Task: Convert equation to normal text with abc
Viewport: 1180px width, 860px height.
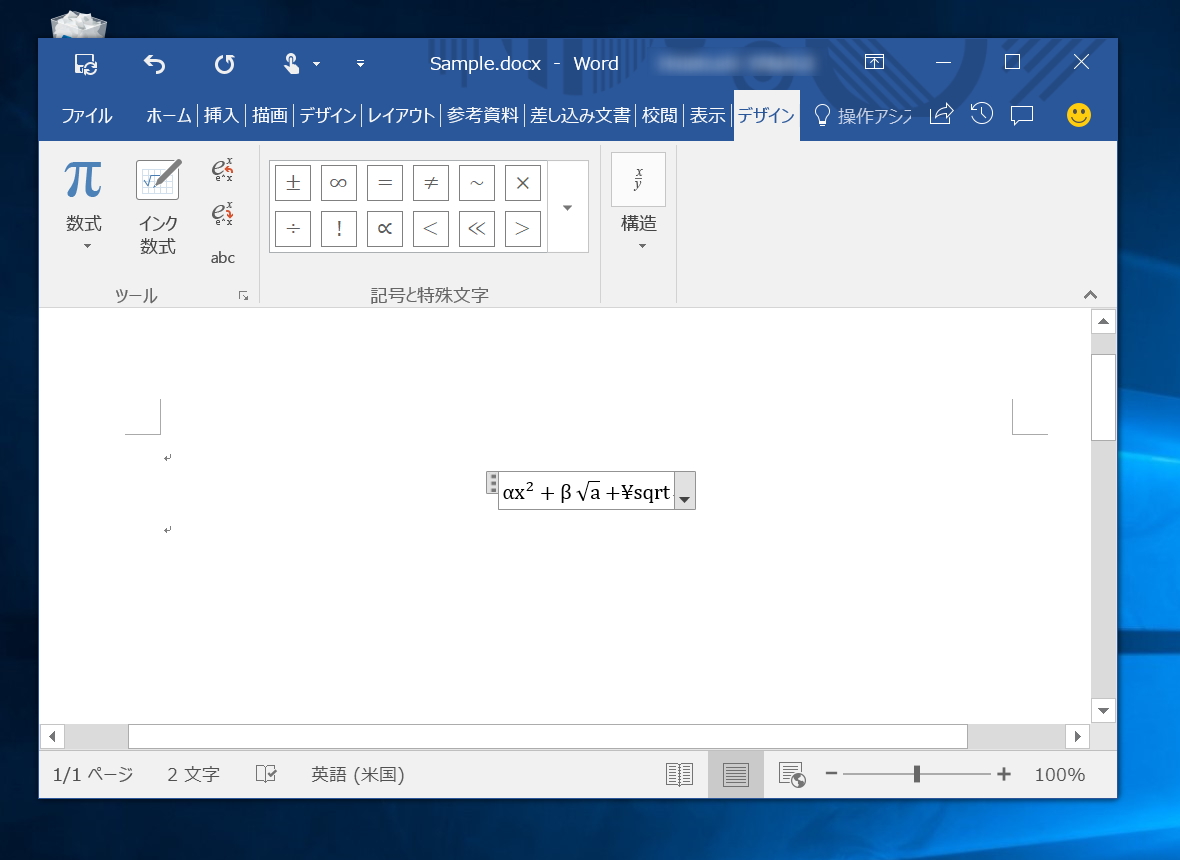Action: pos(222,257)
